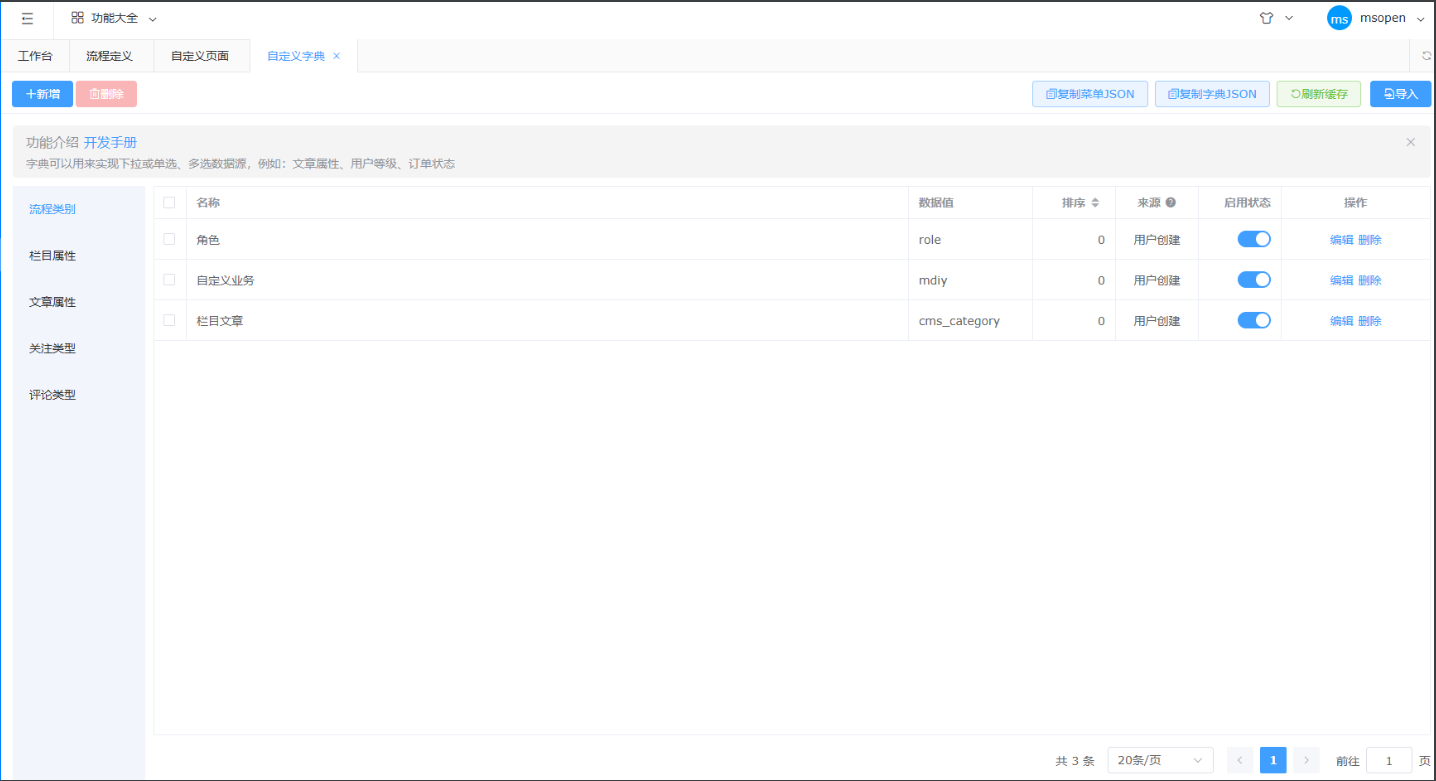Screen dimensions: 1436x781
Task: Switch to the 流程定义 tab
Action: click(x=110, y=56)
